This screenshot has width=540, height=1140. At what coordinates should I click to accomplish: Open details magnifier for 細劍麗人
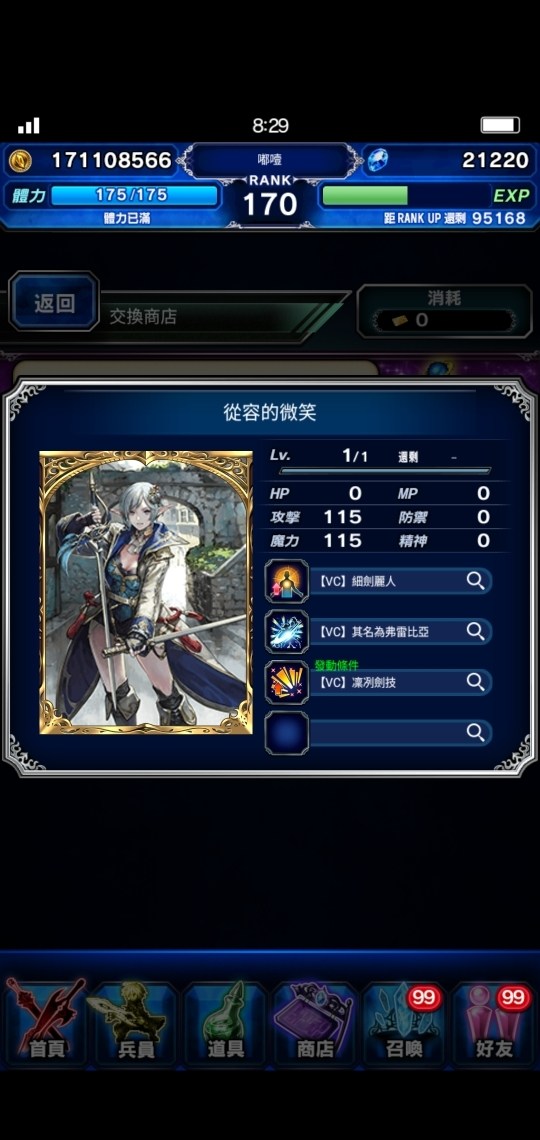pos(475,580)
